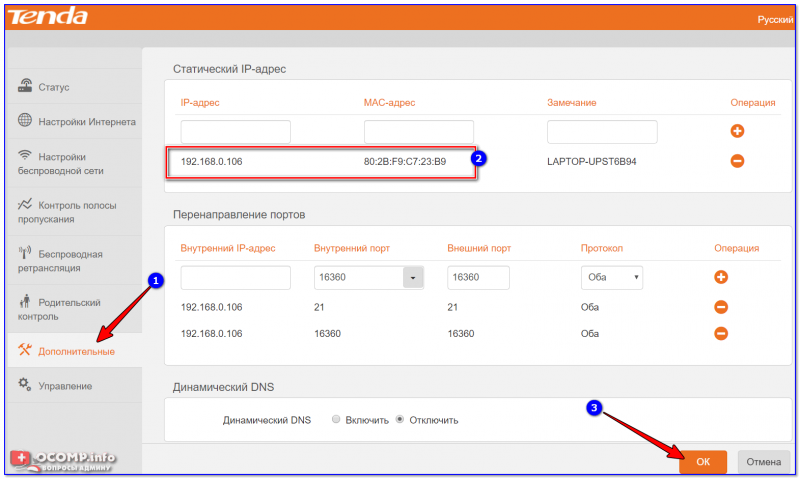The width and height of the screenshot is (800, 479).
Task: Open the protocol Оба dropdown
Action: click(612, 278)
